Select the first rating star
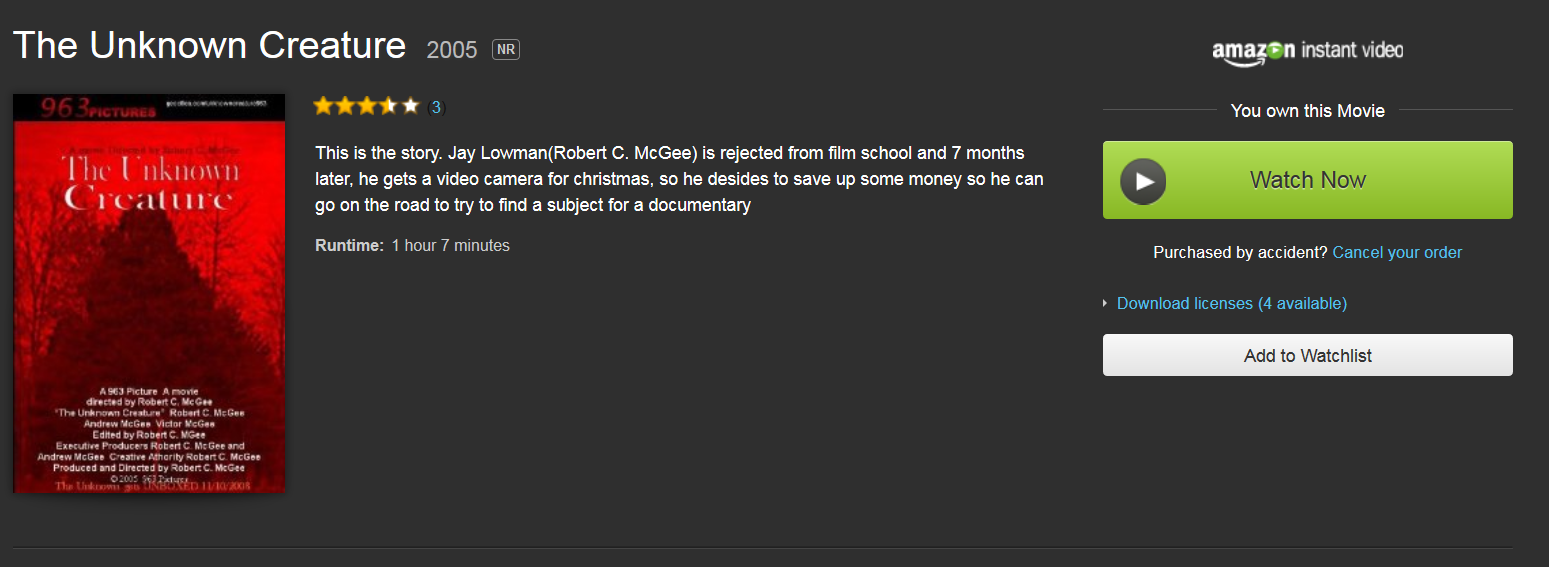This screenshot has height=567, width=1549. 323,106
